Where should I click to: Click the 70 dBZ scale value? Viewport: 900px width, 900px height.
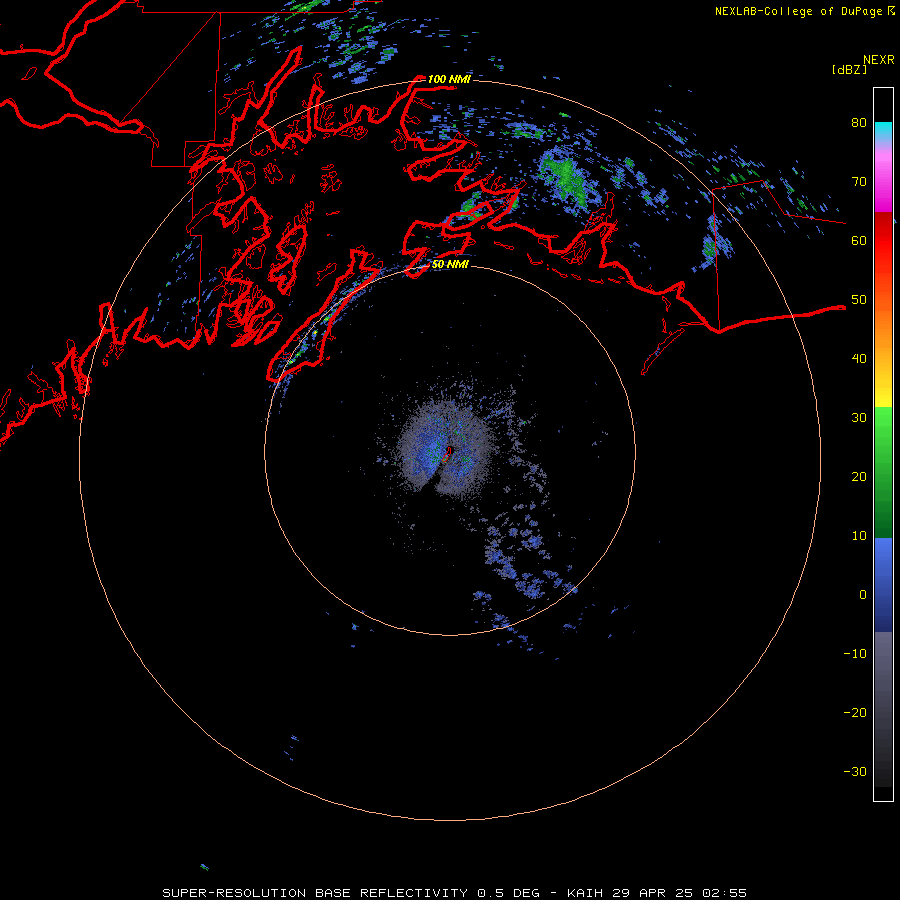[859, 182]
